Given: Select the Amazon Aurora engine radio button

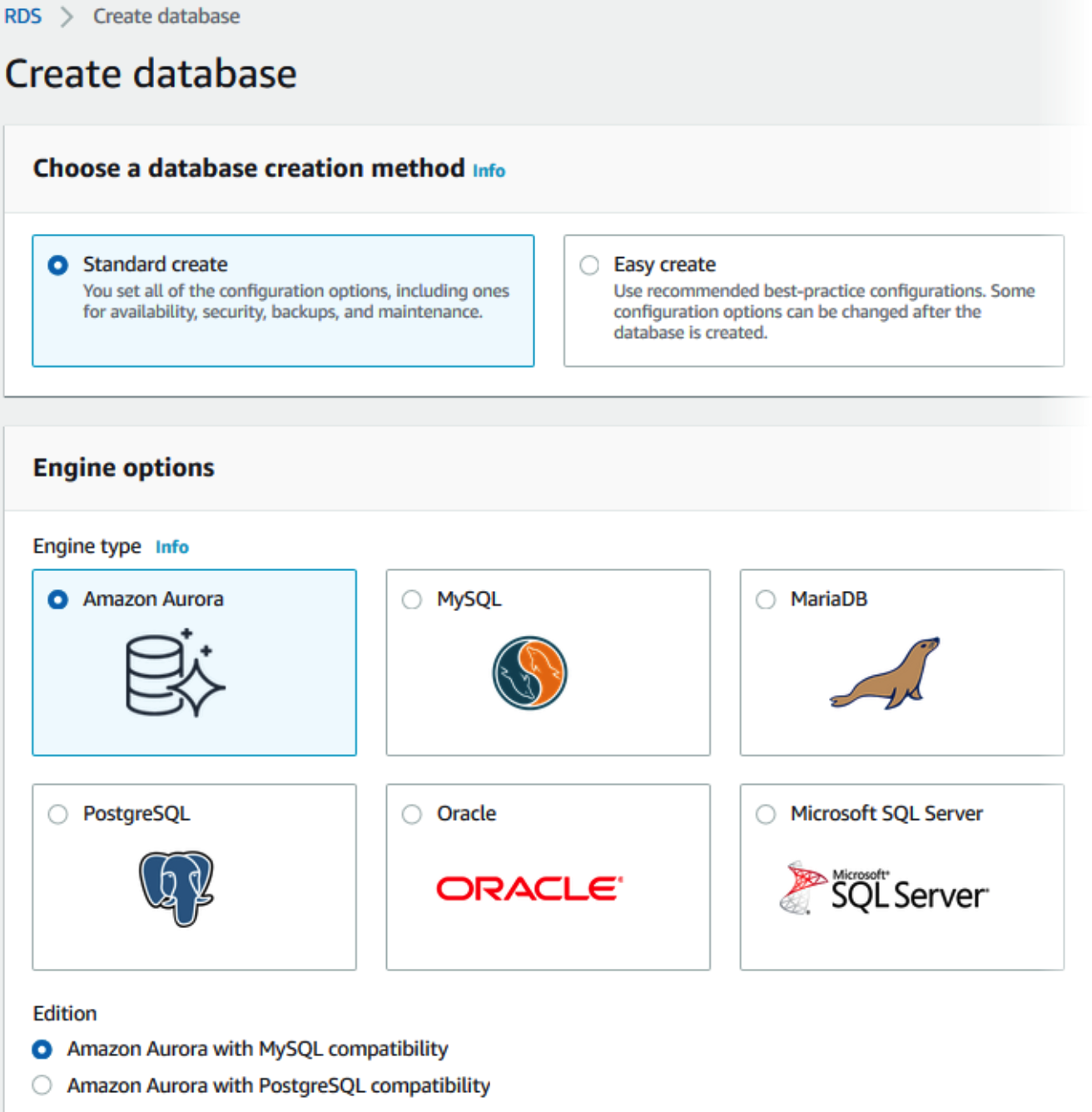Looking at the screenshot, I should [57, 599].
